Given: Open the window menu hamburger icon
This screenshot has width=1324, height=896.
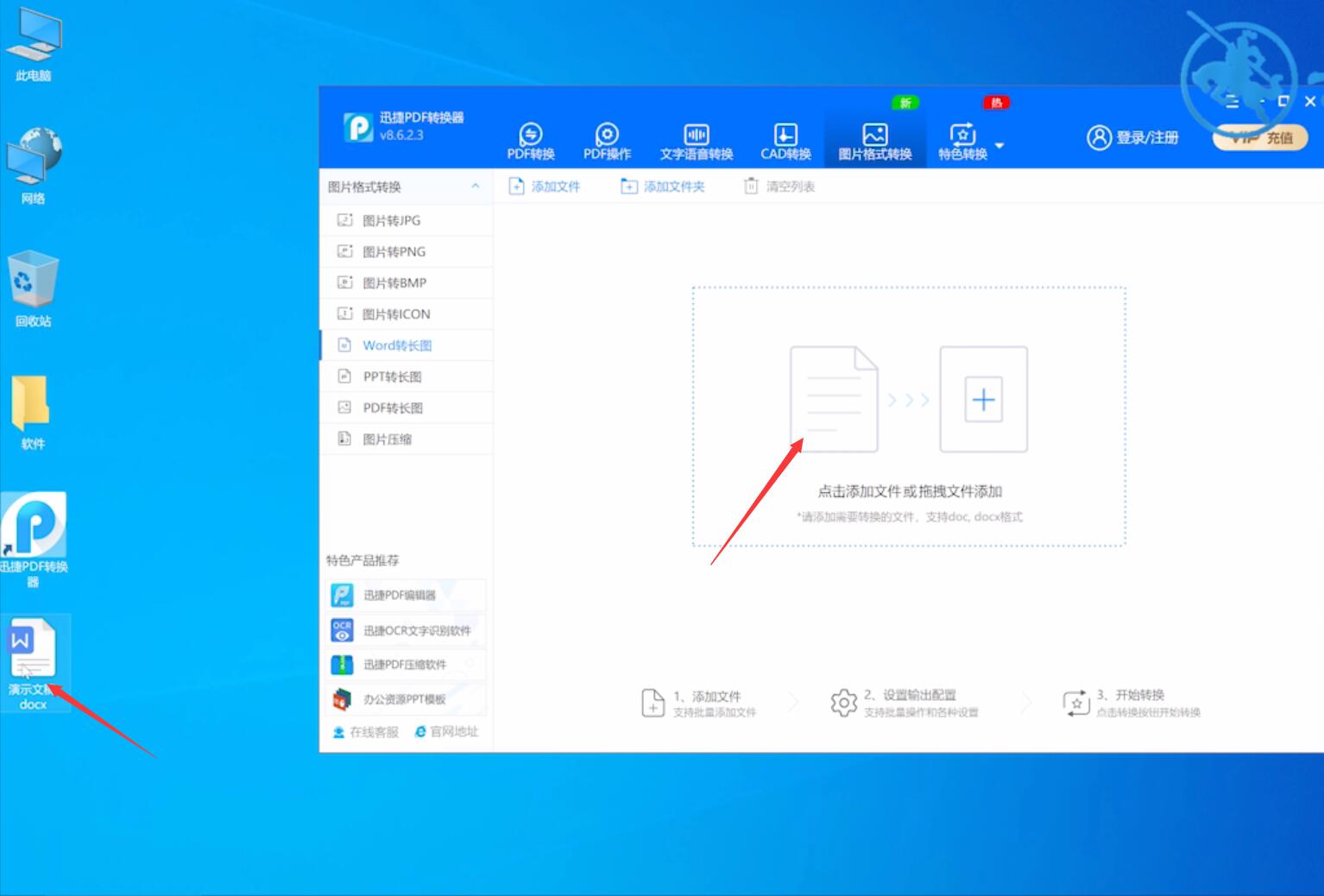Looking at the screenshot, I should coord(1233,102).
